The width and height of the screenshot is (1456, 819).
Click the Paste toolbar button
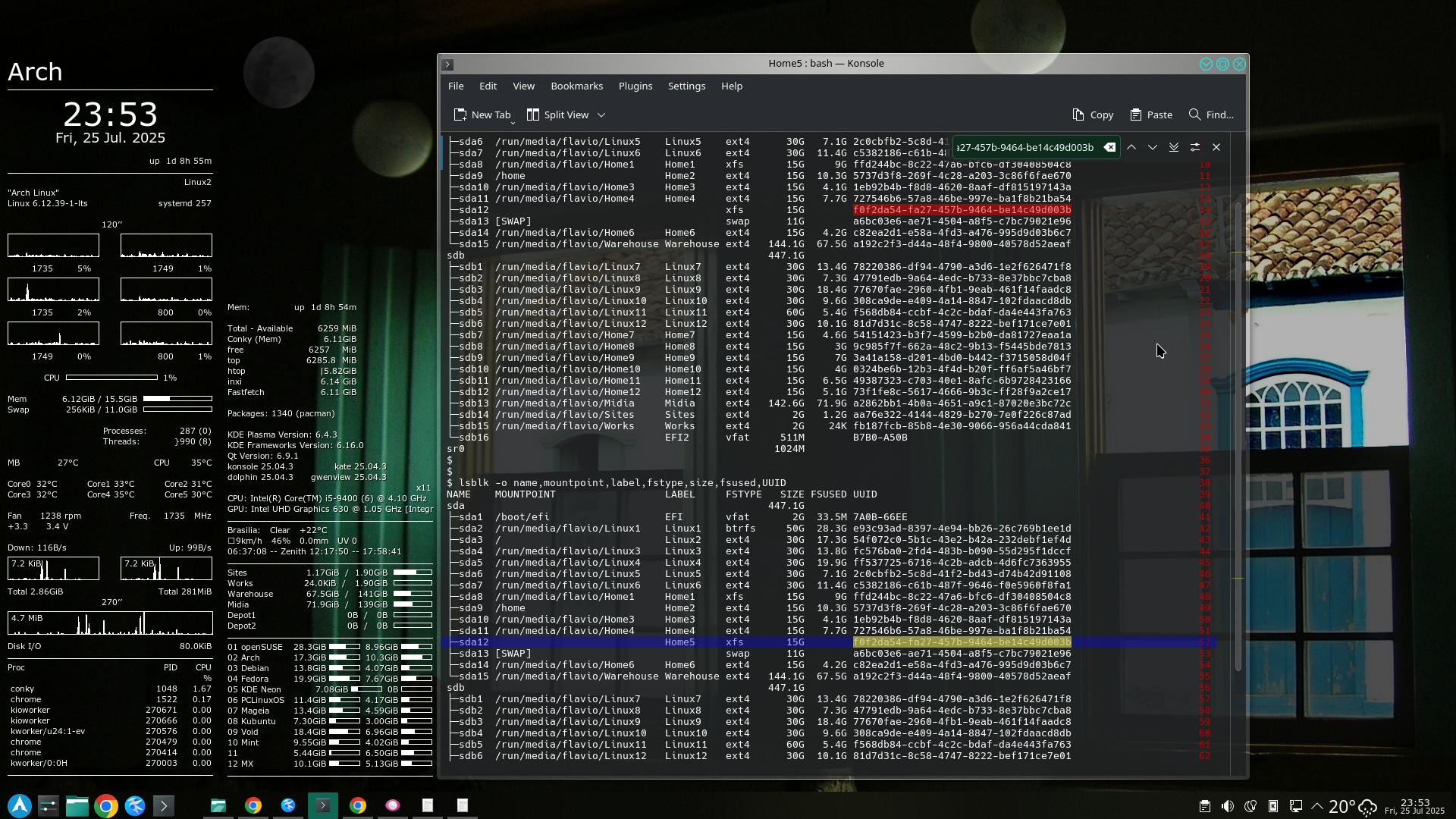[x=1150, y=115]
